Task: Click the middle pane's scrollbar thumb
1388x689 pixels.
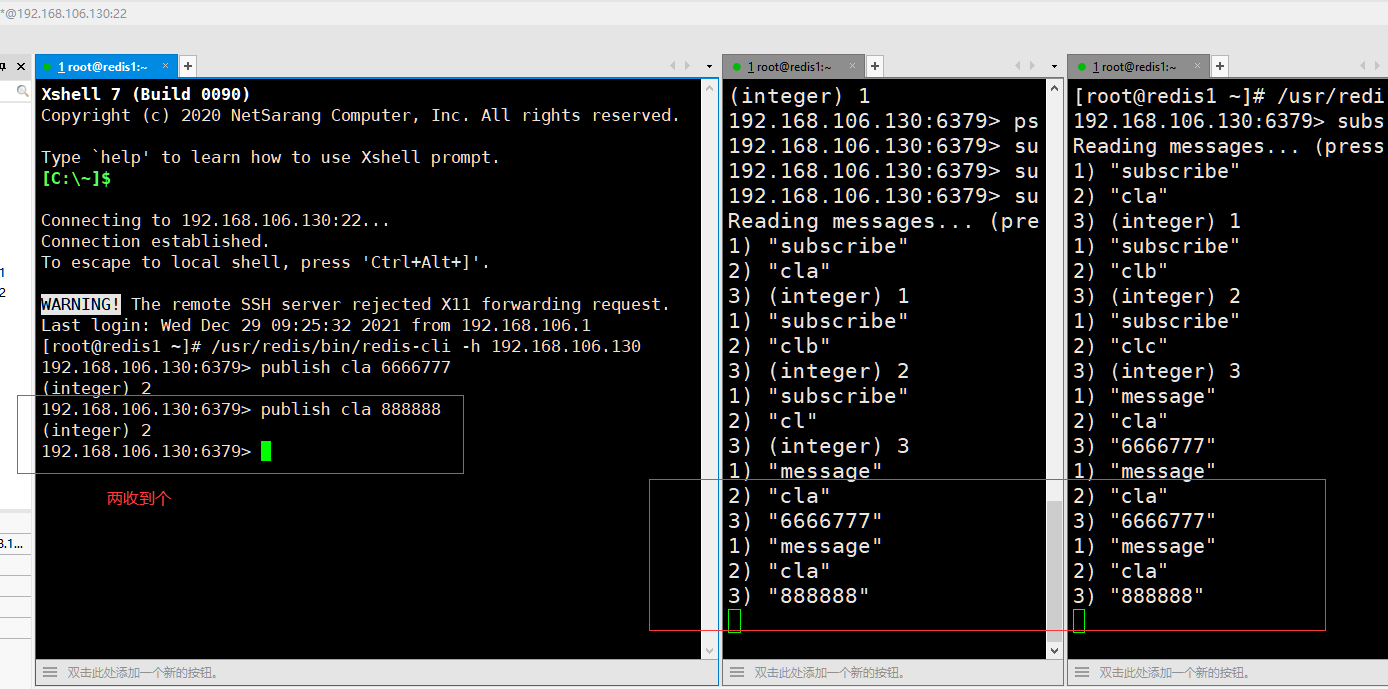Action: pos(1054,570)
